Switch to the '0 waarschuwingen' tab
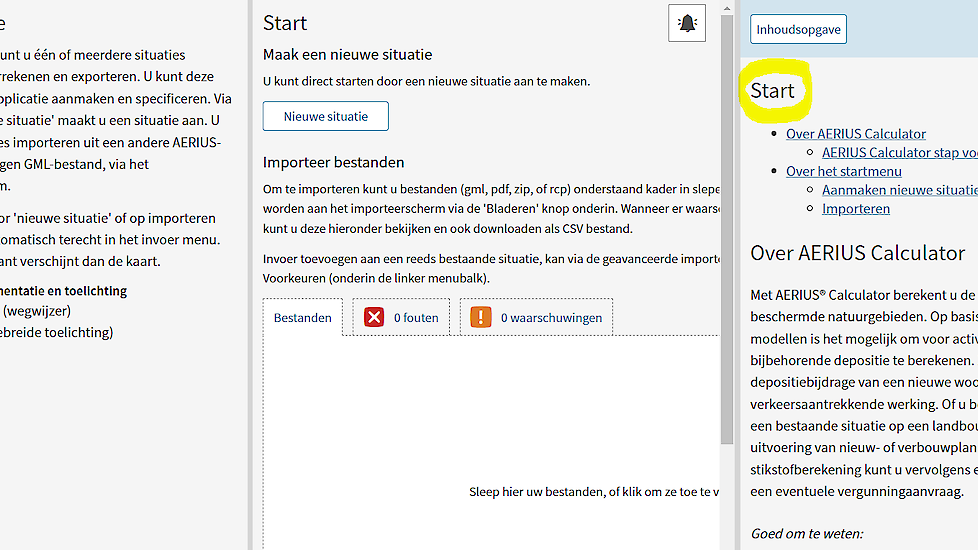This screenshot has width=978, height=550. click(x=536, y=317)
